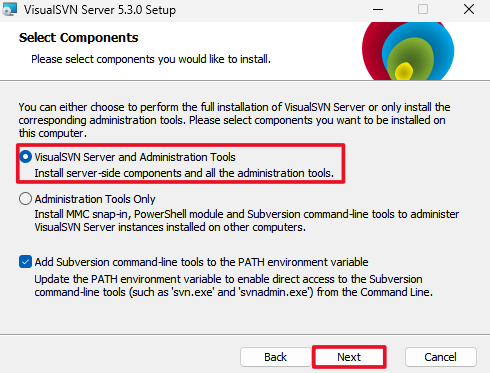Click 'VisualSVN Server and Administration Tools' label text
Viewport: 490px width, 373px height.
tap(135, 157)
